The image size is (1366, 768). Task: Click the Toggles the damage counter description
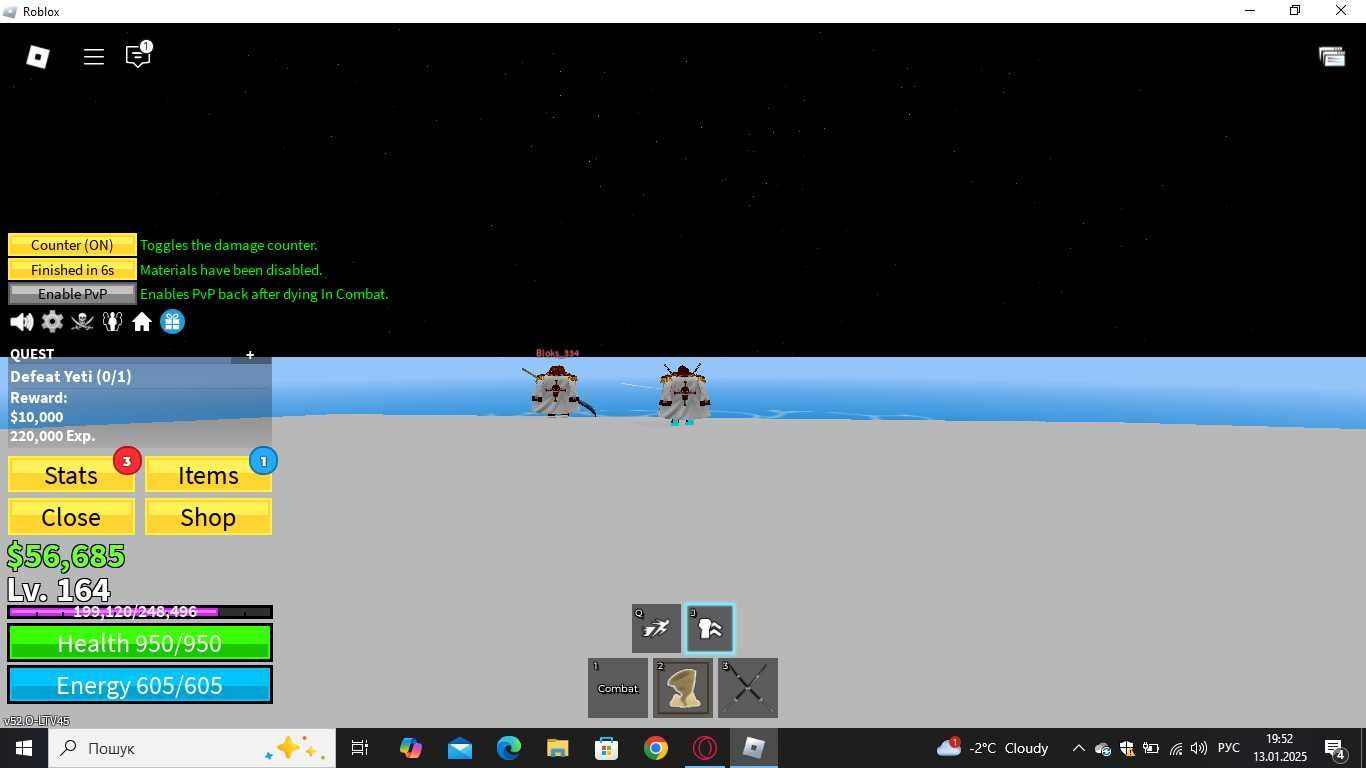coord(229,245)
